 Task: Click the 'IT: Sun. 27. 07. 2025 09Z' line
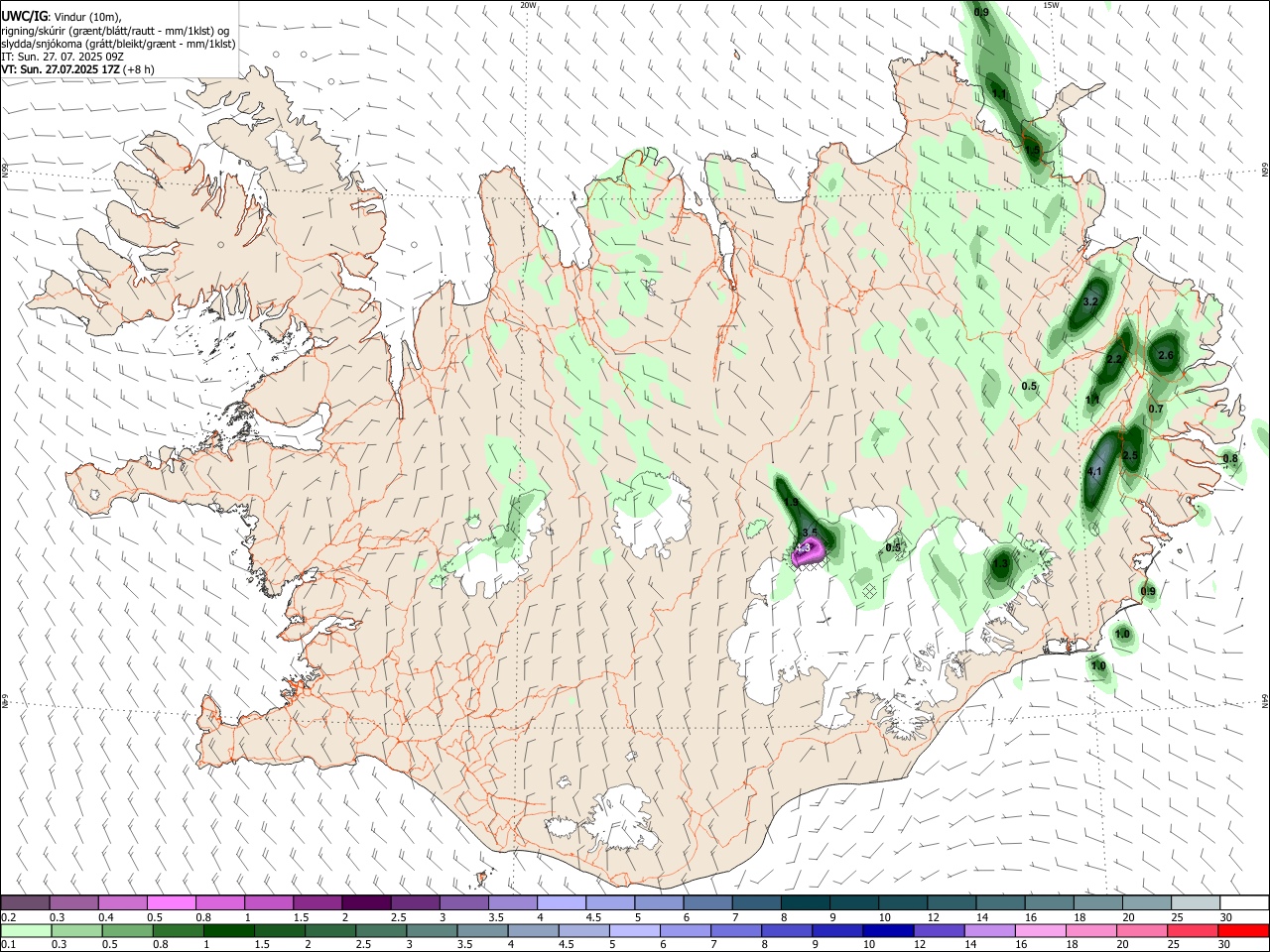point(63,58)
